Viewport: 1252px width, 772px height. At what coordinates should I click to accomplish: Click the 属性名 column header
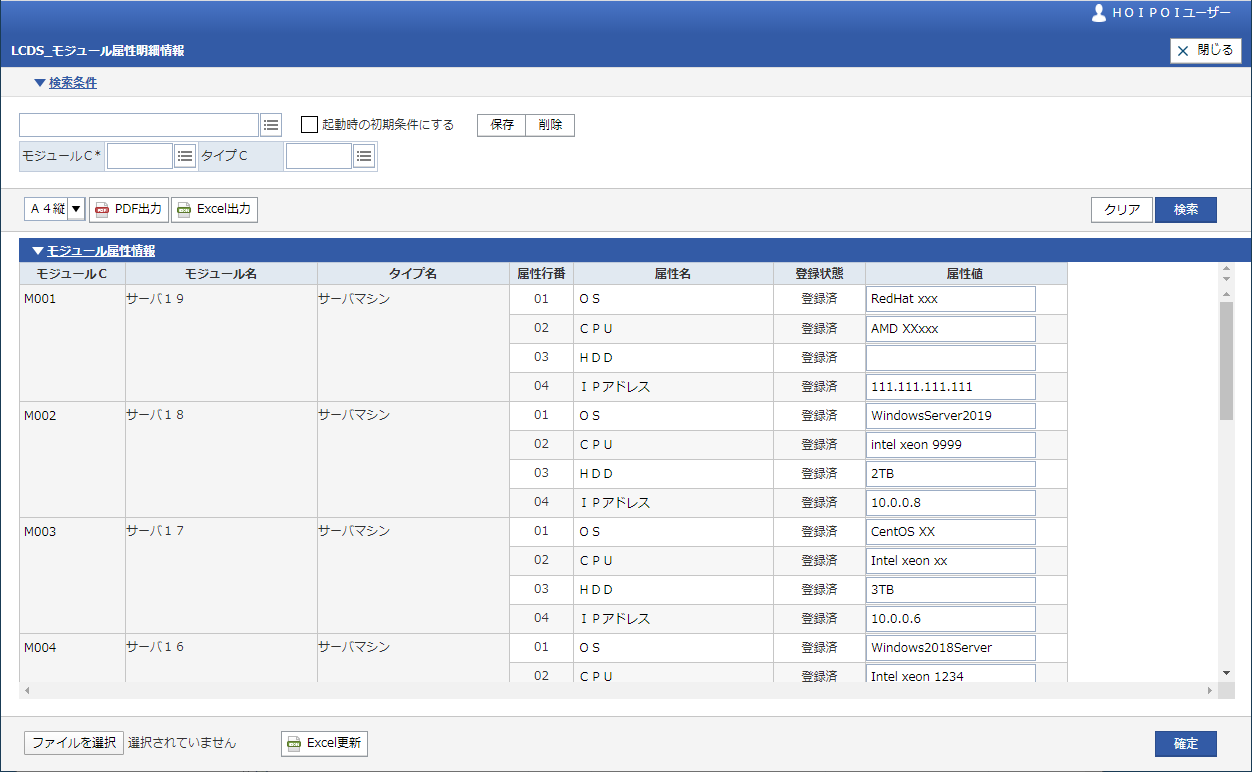(673, 273)
